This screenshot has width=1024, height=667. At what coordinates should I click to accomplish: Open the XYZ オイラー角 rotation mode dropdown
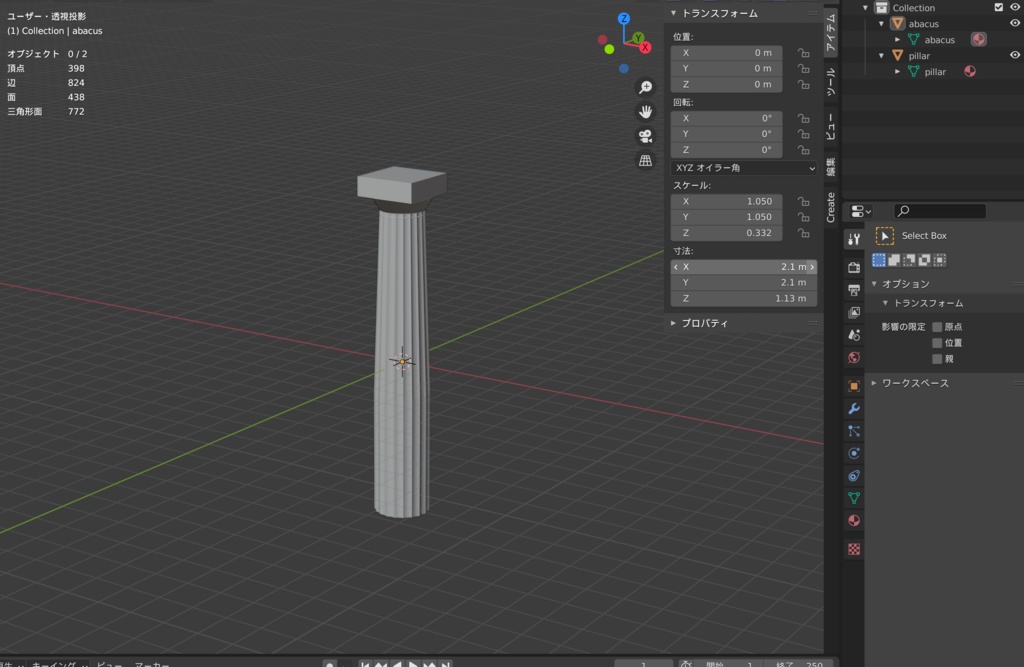click(743, 167)
